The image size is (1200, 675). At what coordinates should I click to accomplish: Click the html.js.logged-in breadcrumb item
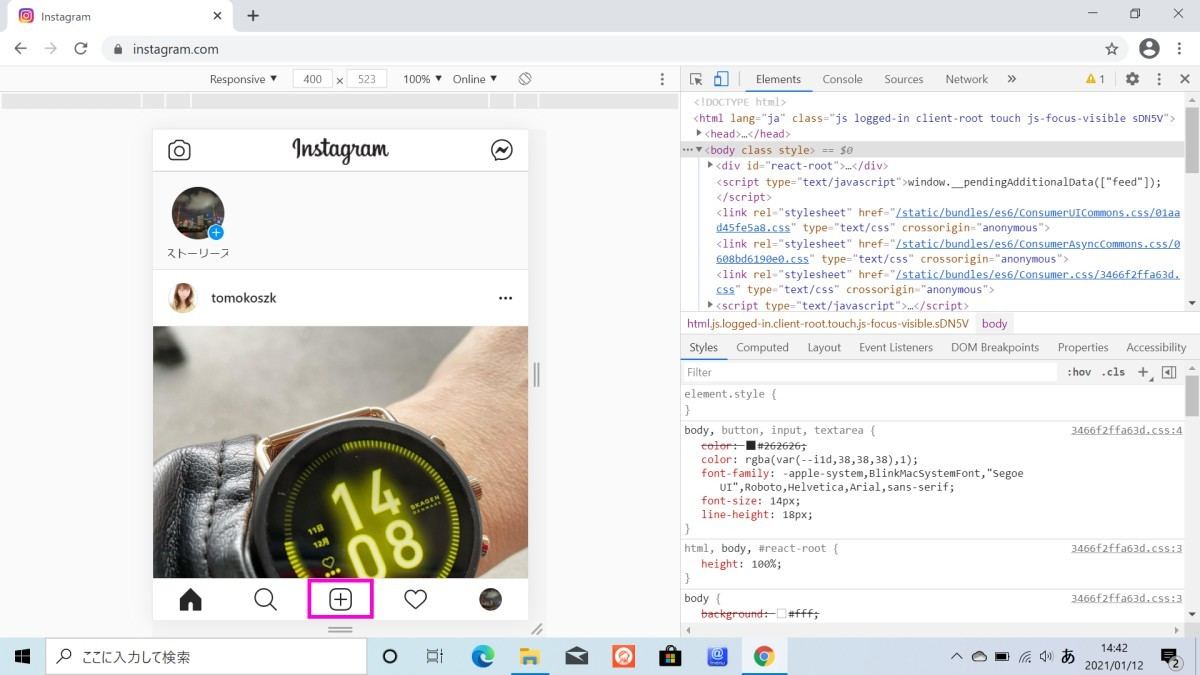click(x=827, y=324)
